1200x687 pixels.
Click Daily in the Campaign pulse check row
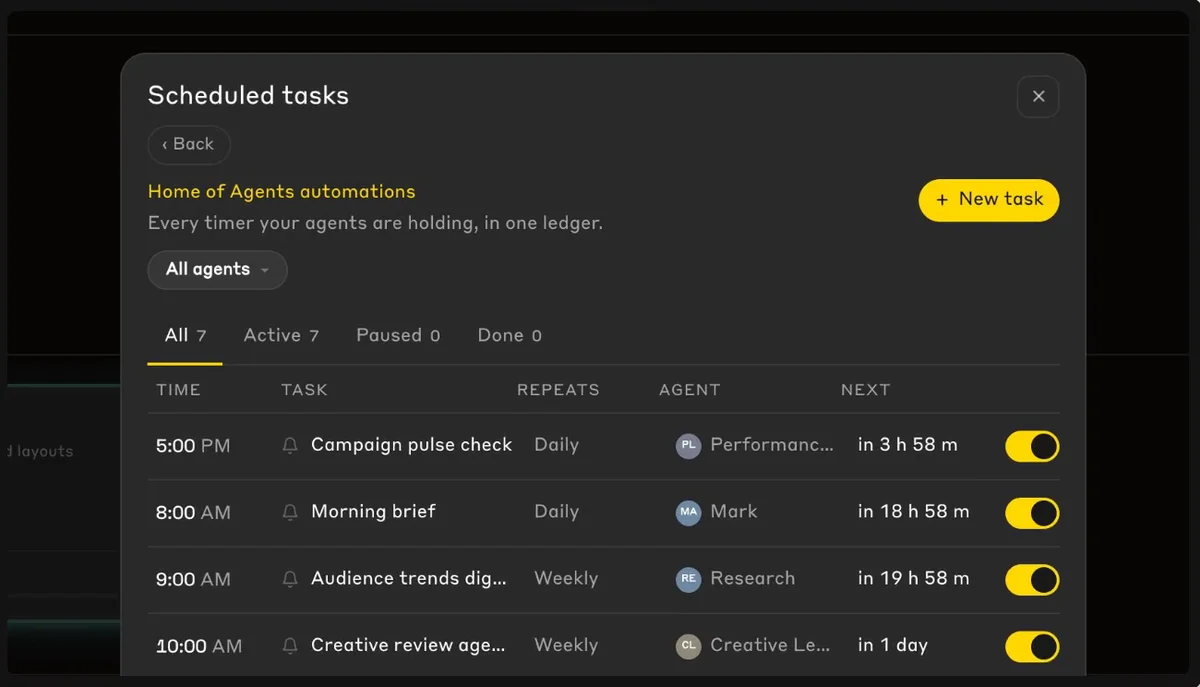click(557, 445)
